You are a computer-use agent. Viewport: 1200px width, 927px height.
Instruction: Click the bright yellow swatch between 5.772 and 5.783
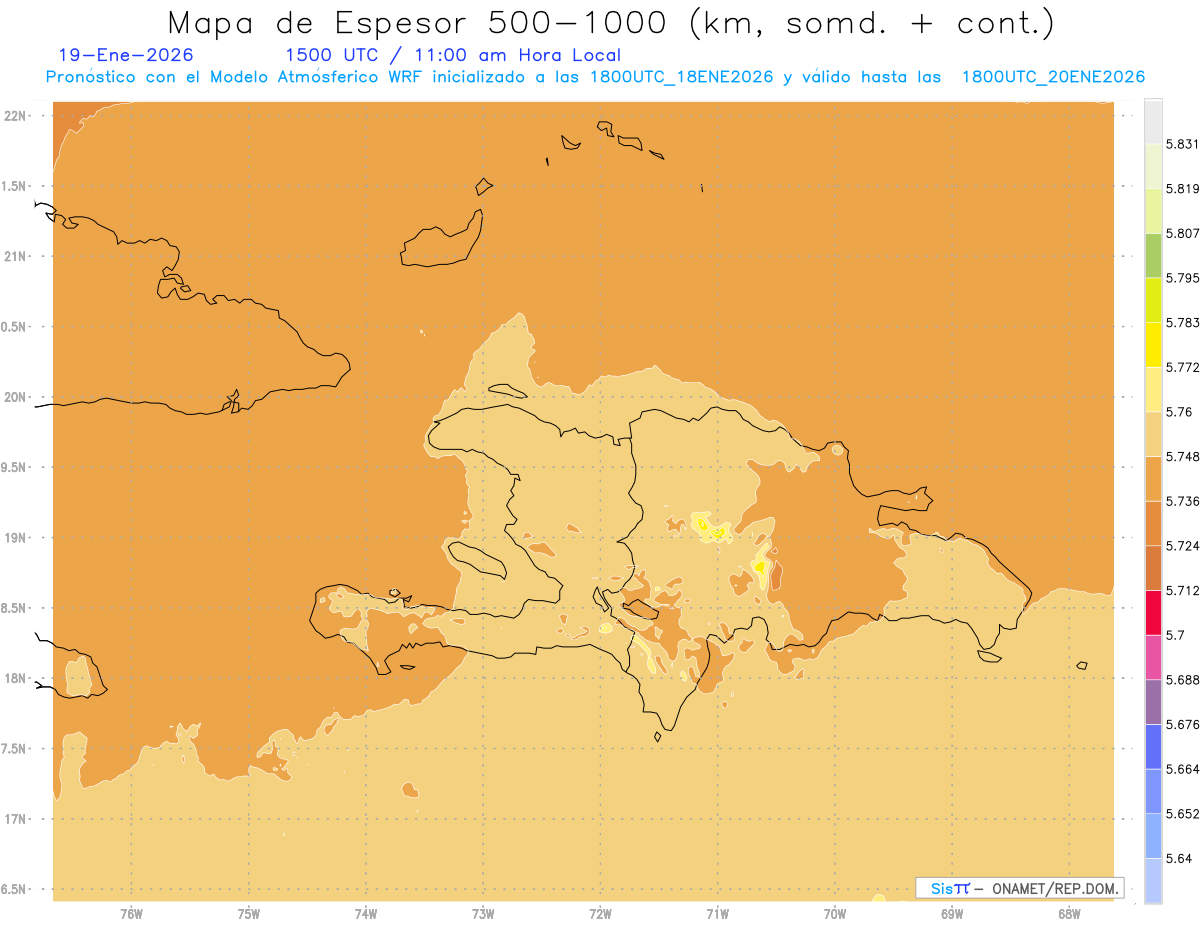[x=1153, y=344]
